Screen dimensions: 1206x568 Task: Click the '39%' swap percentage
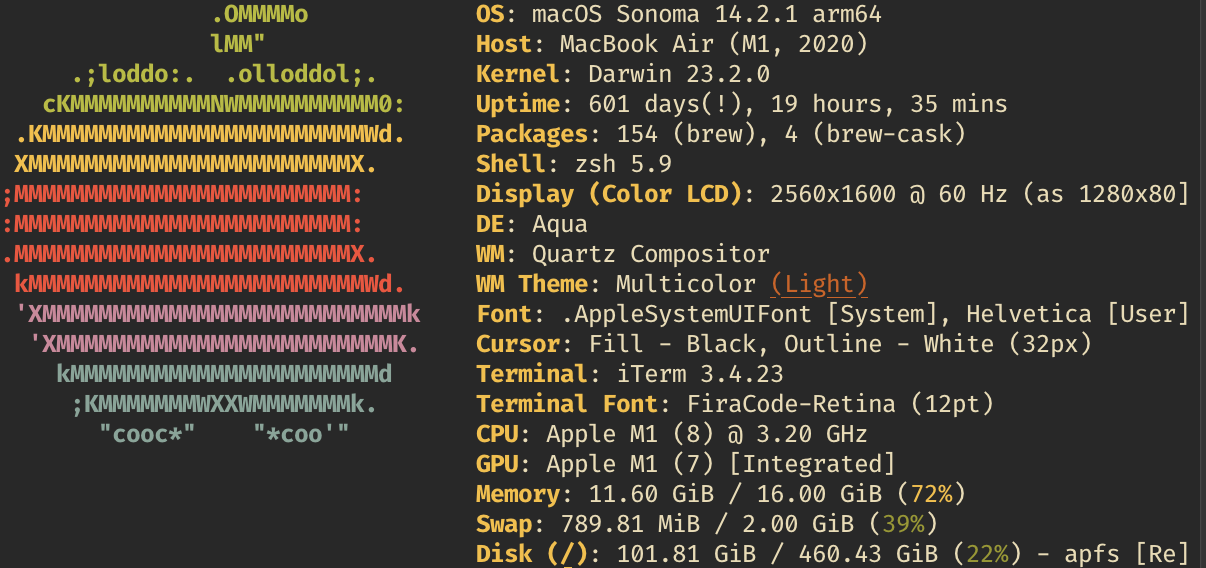point(903,525)
